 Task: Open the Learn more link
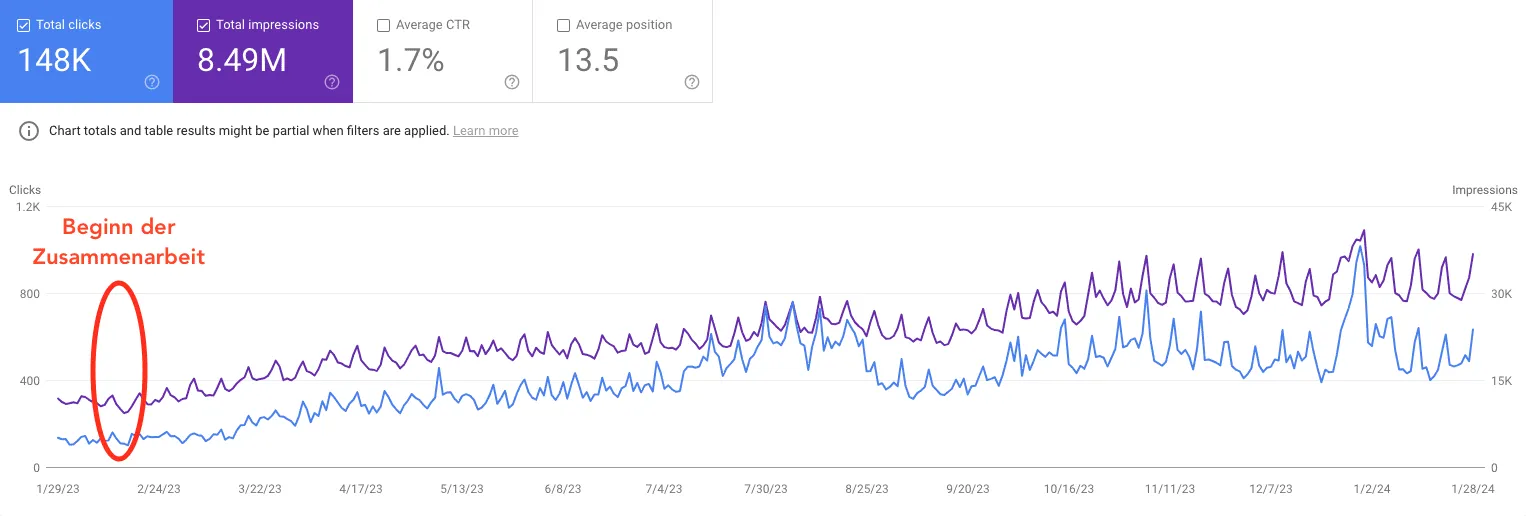485,131
